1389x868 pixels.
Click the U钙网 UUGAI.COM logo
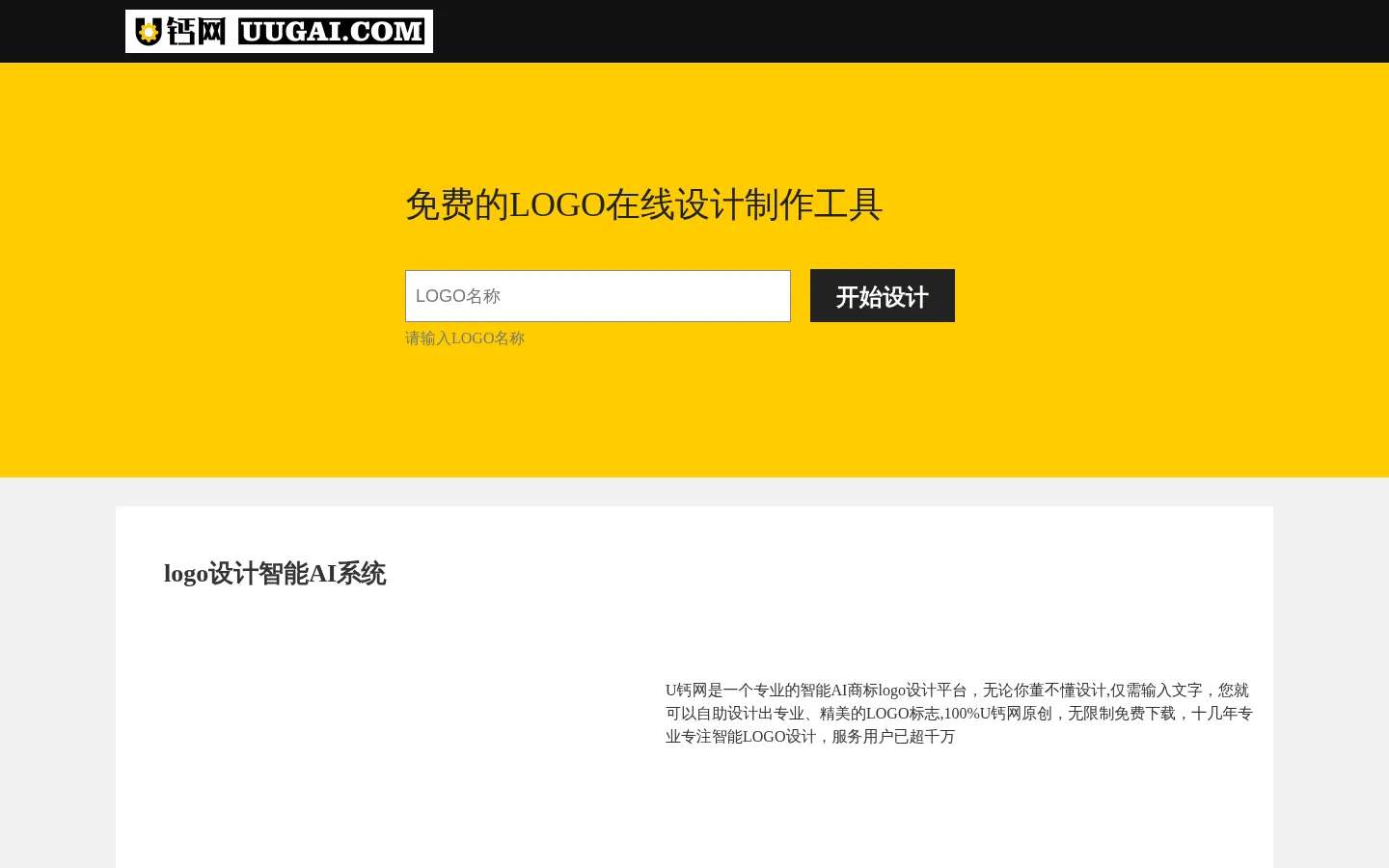279,31
